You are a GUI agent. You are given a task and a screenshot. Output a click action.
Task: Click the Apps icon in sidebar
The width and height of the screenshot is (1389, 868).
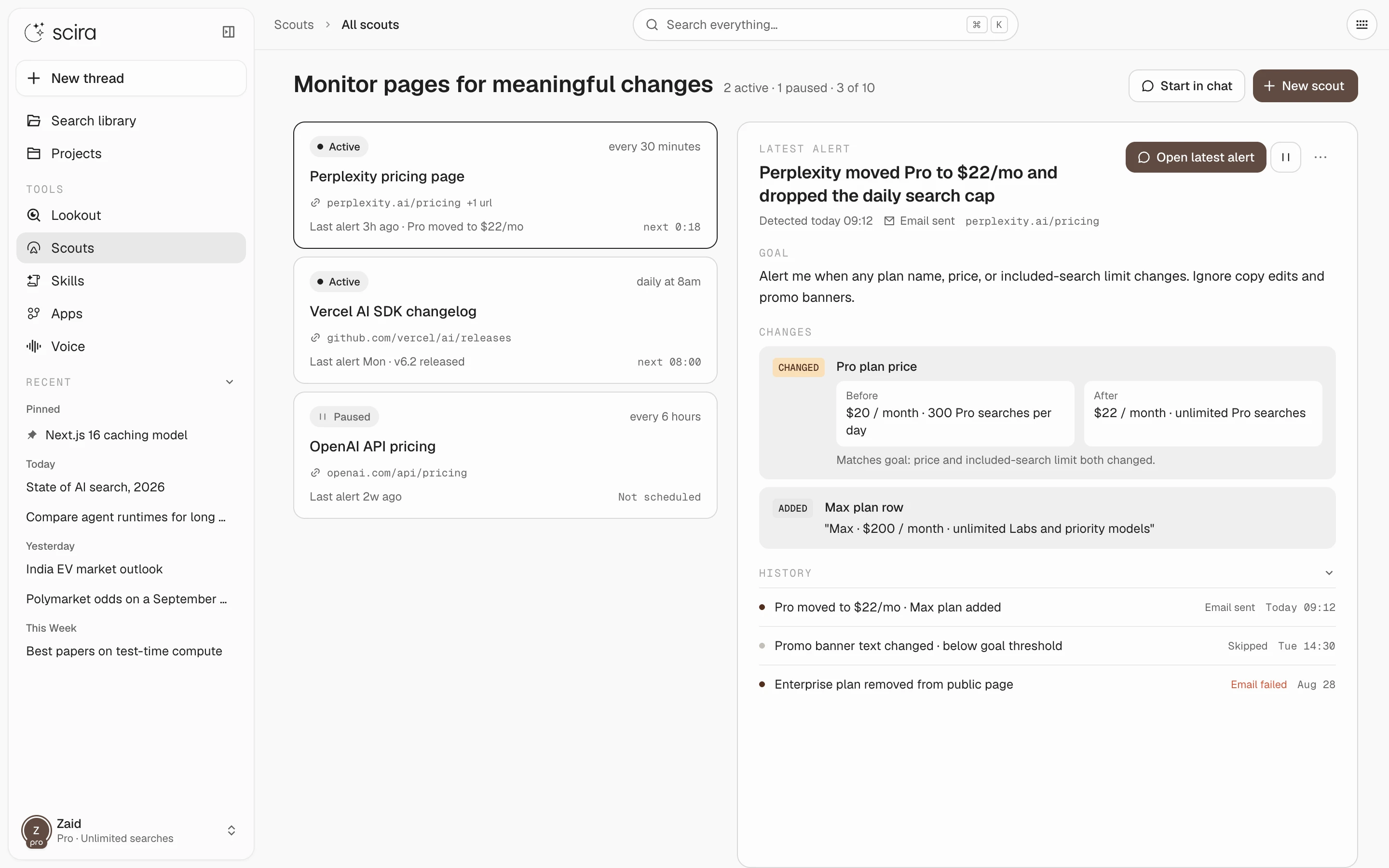(x=34, y=313)
